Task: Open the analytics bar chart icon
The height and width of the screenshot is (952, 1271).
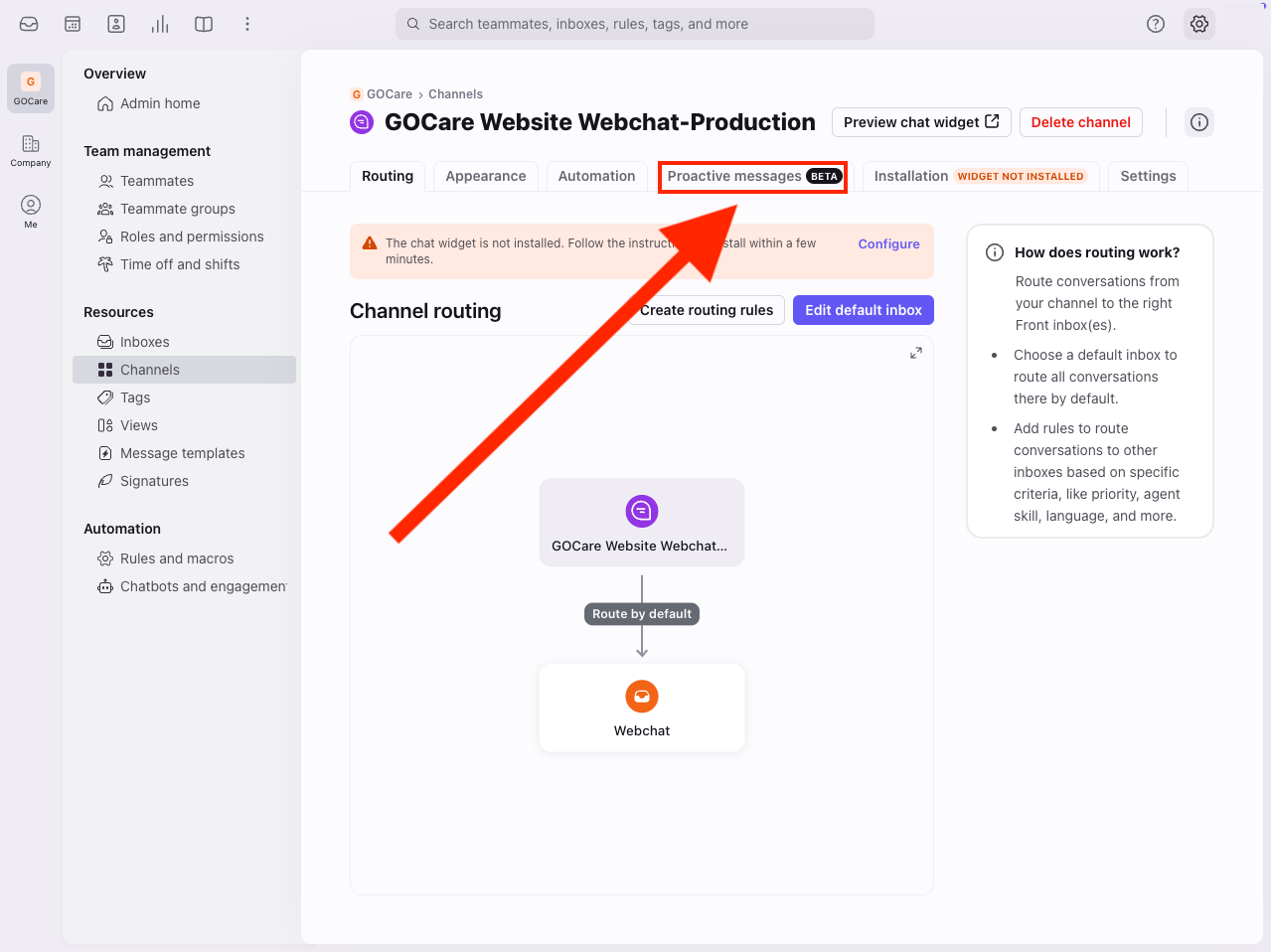Action: [160, 24]
